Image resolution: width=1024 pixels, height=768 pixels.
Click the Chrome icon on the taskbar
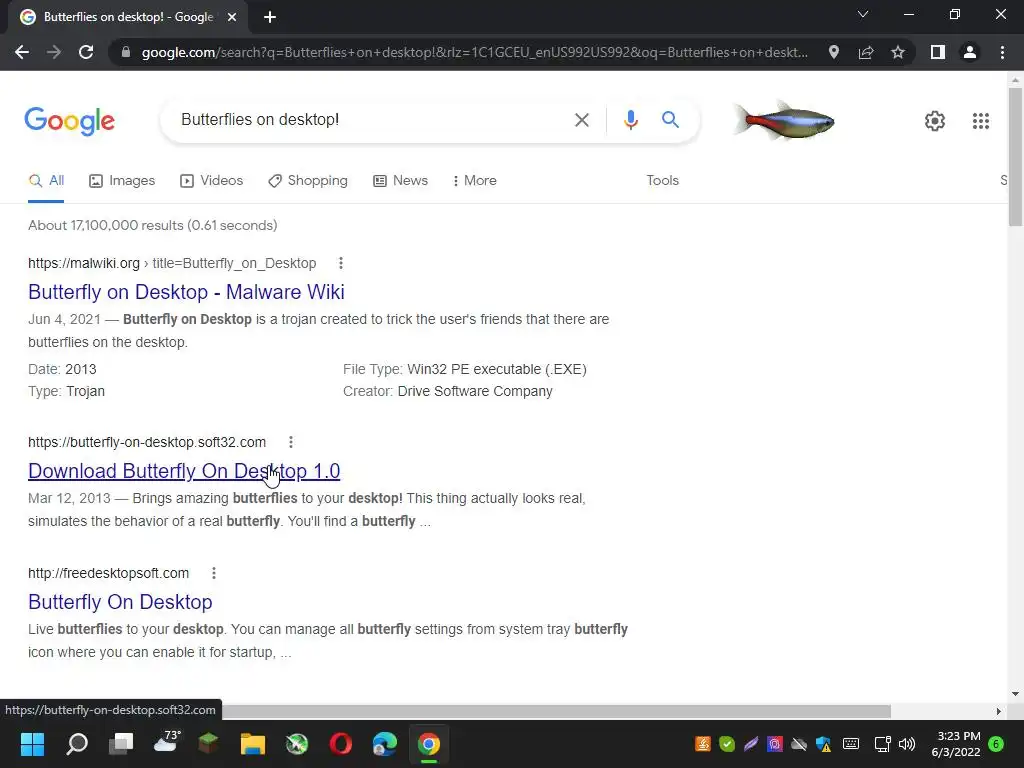point(429,744)
